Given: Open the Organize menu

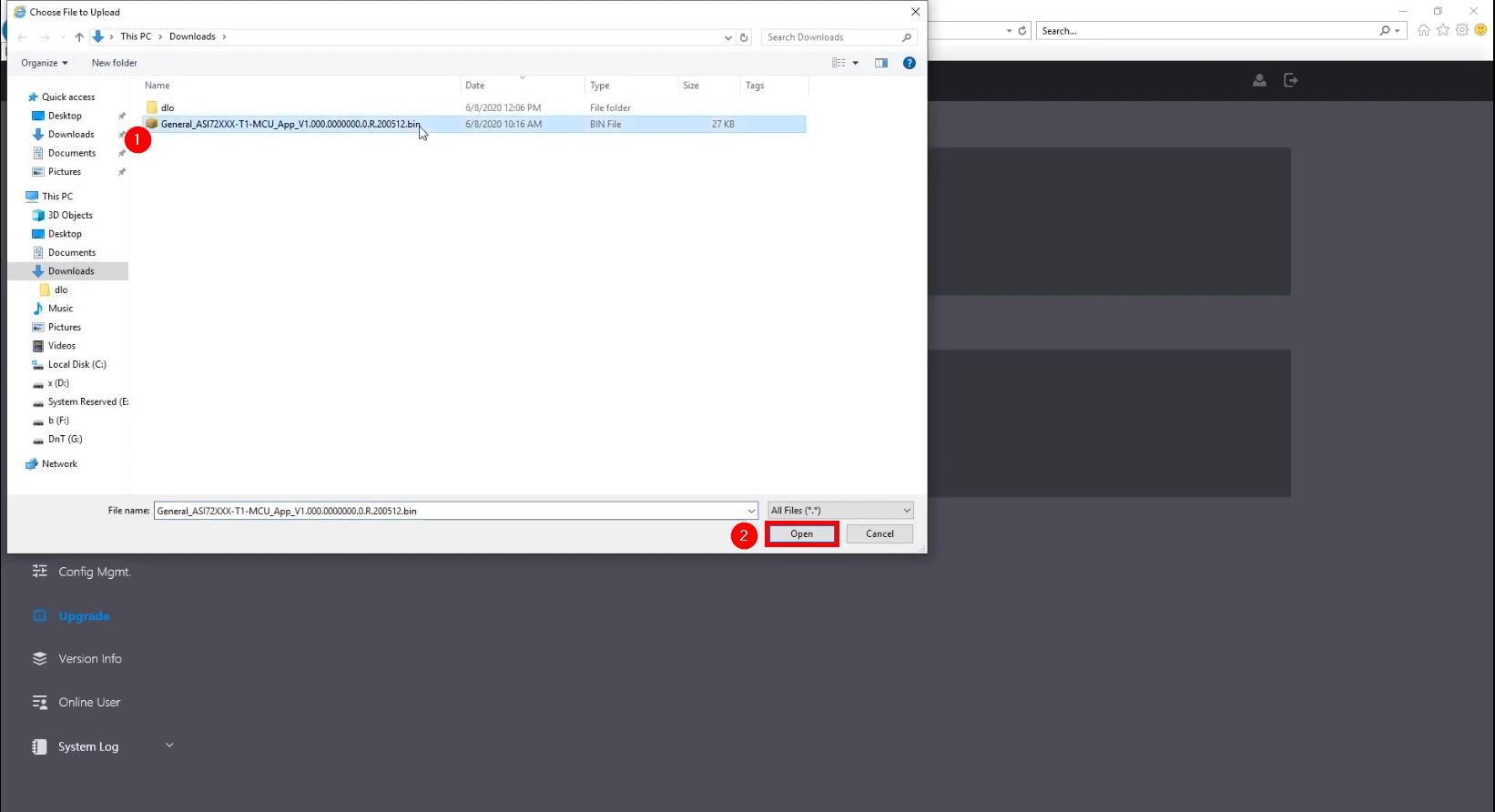Looking at the screenshot, I should coord(44,63).
